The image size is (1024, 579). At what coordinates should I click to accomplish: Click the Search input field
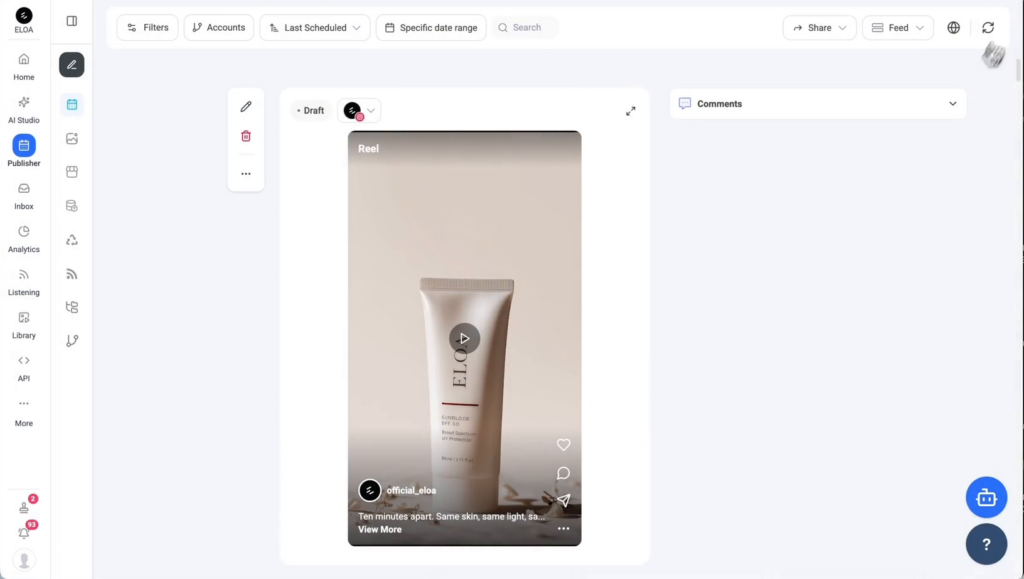point(526,27)
